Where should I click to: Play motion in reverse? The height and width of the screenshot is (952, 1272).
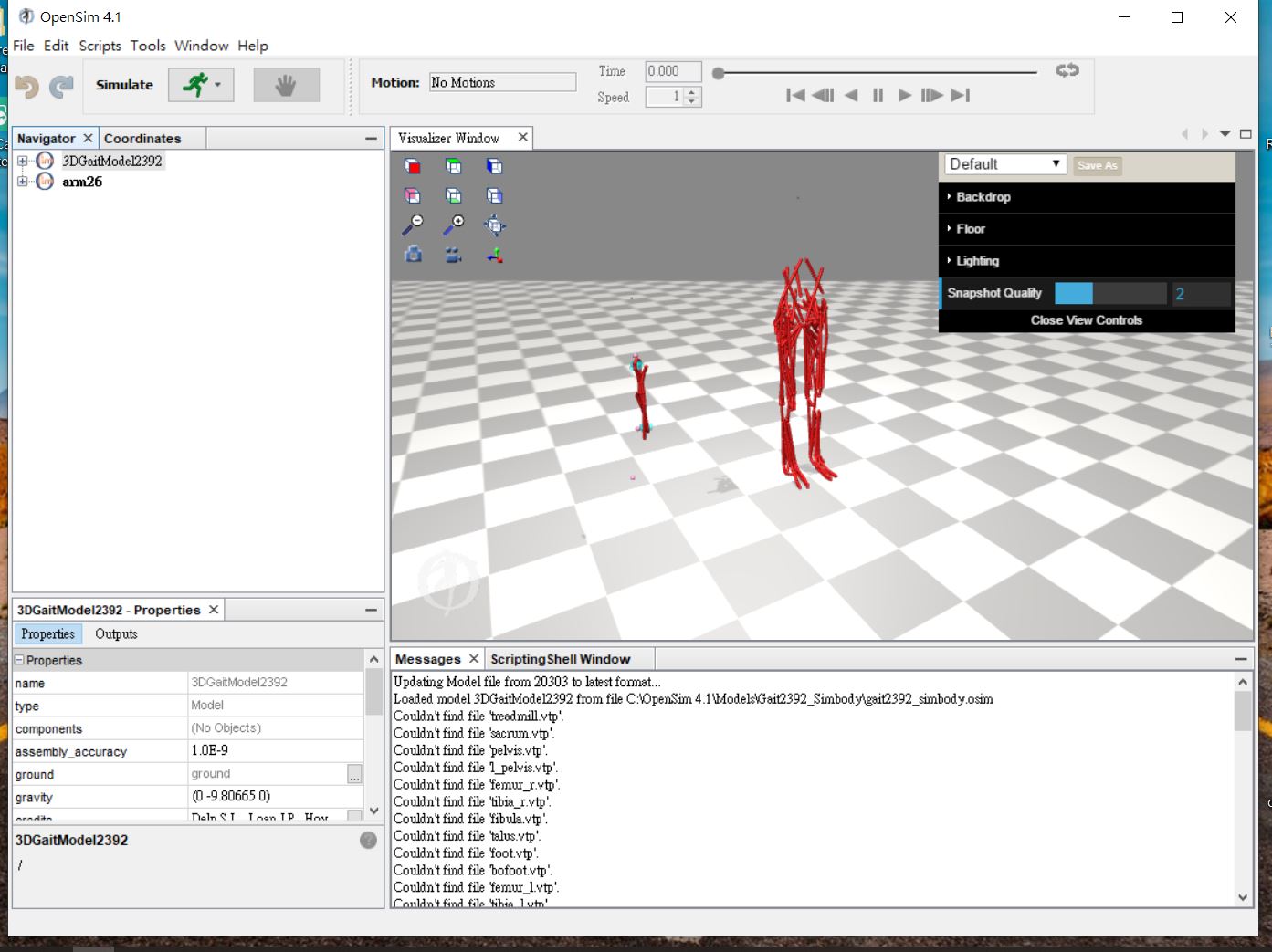851,95
